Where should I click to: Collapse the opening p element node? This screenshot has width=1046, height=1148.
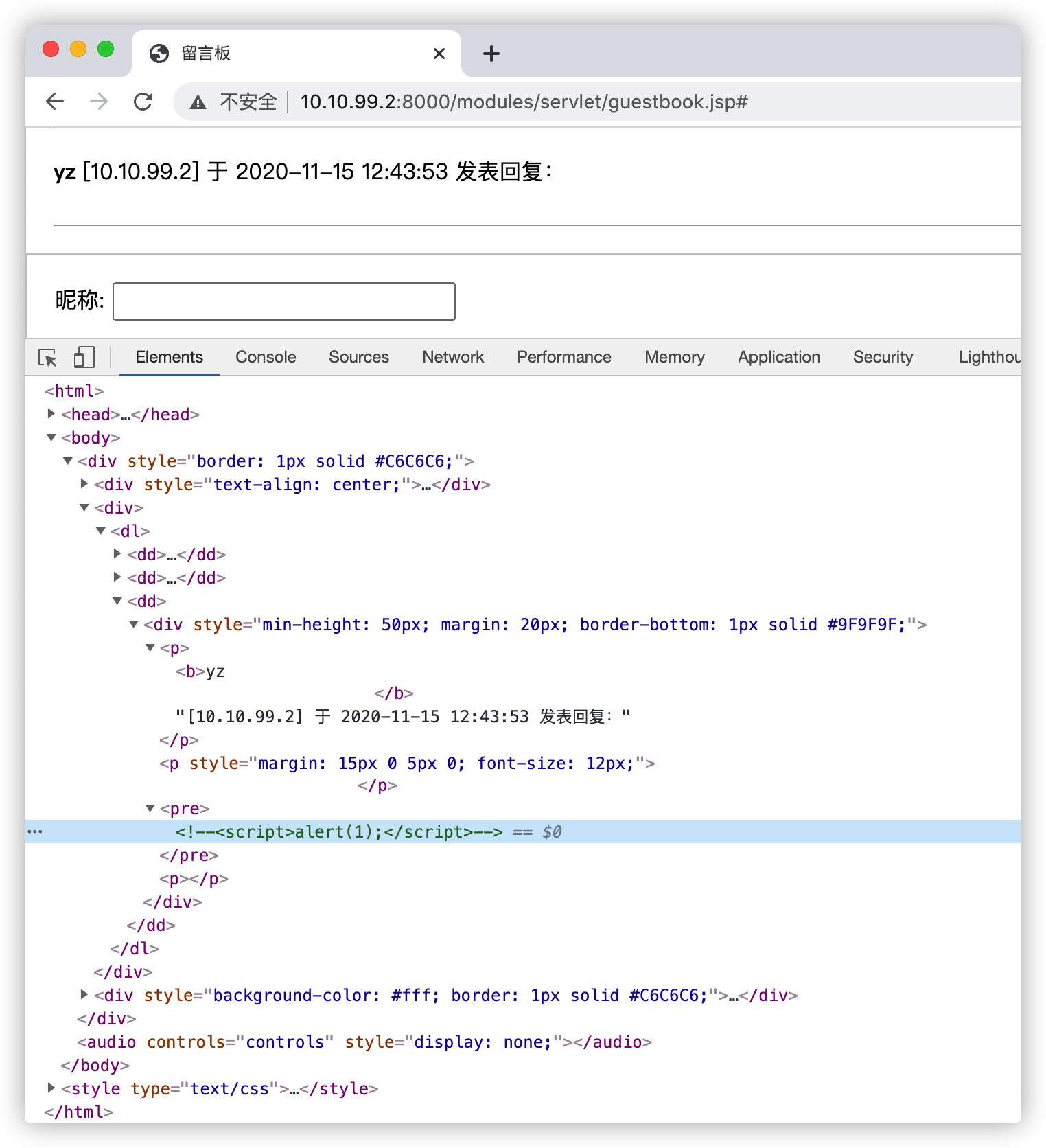[150, 647]
